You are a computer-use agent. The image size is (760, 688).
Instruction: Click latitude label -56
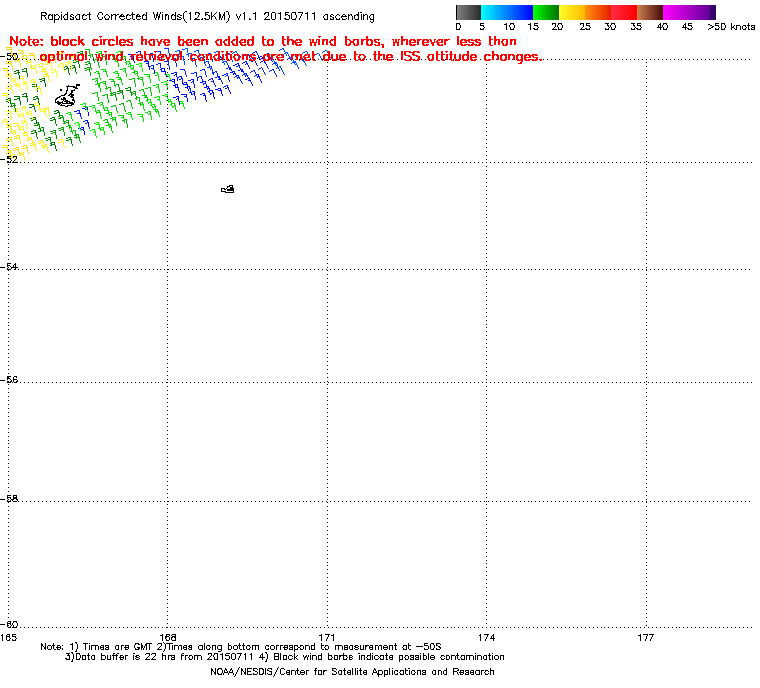(9, 380)
